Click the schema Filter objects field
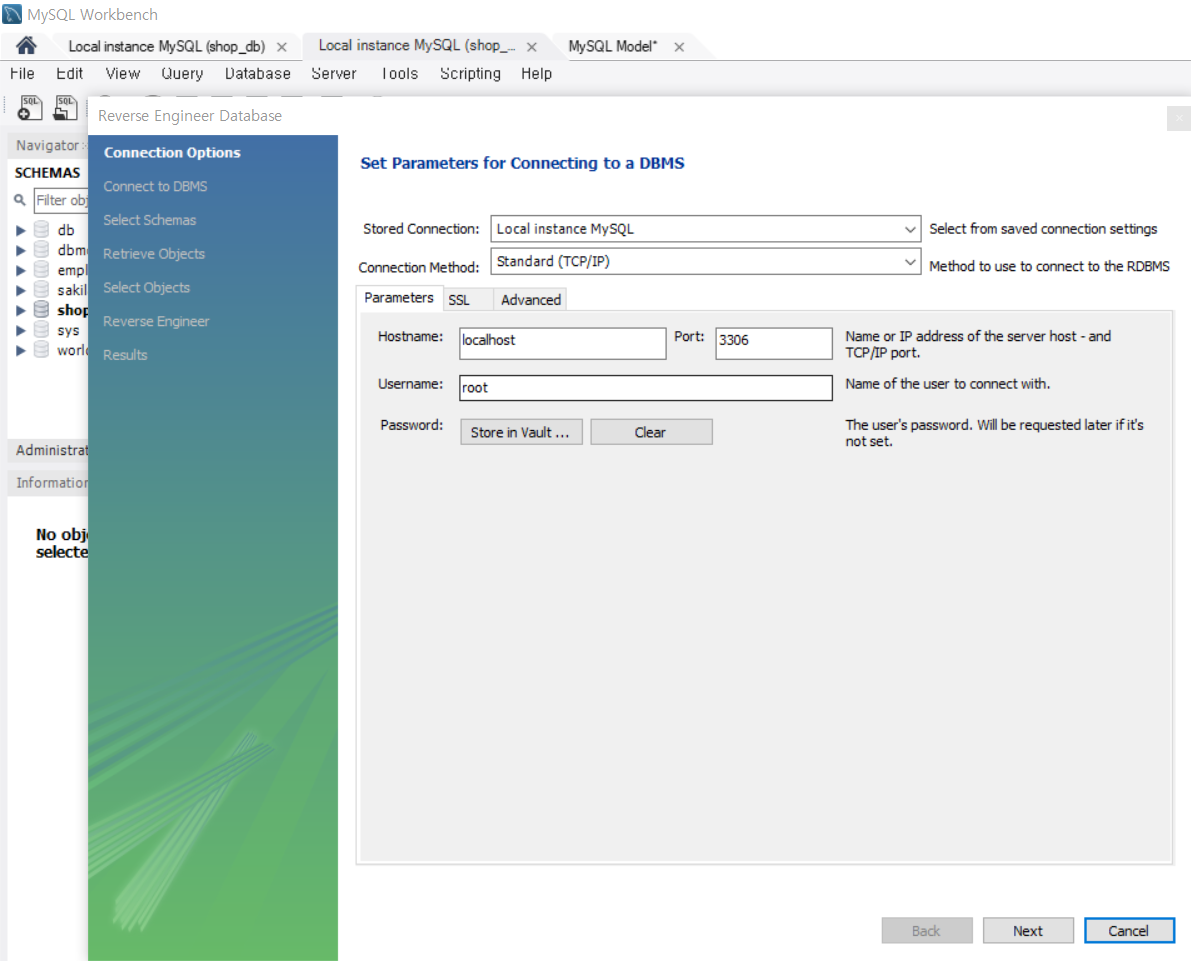 tap(62, 201)
